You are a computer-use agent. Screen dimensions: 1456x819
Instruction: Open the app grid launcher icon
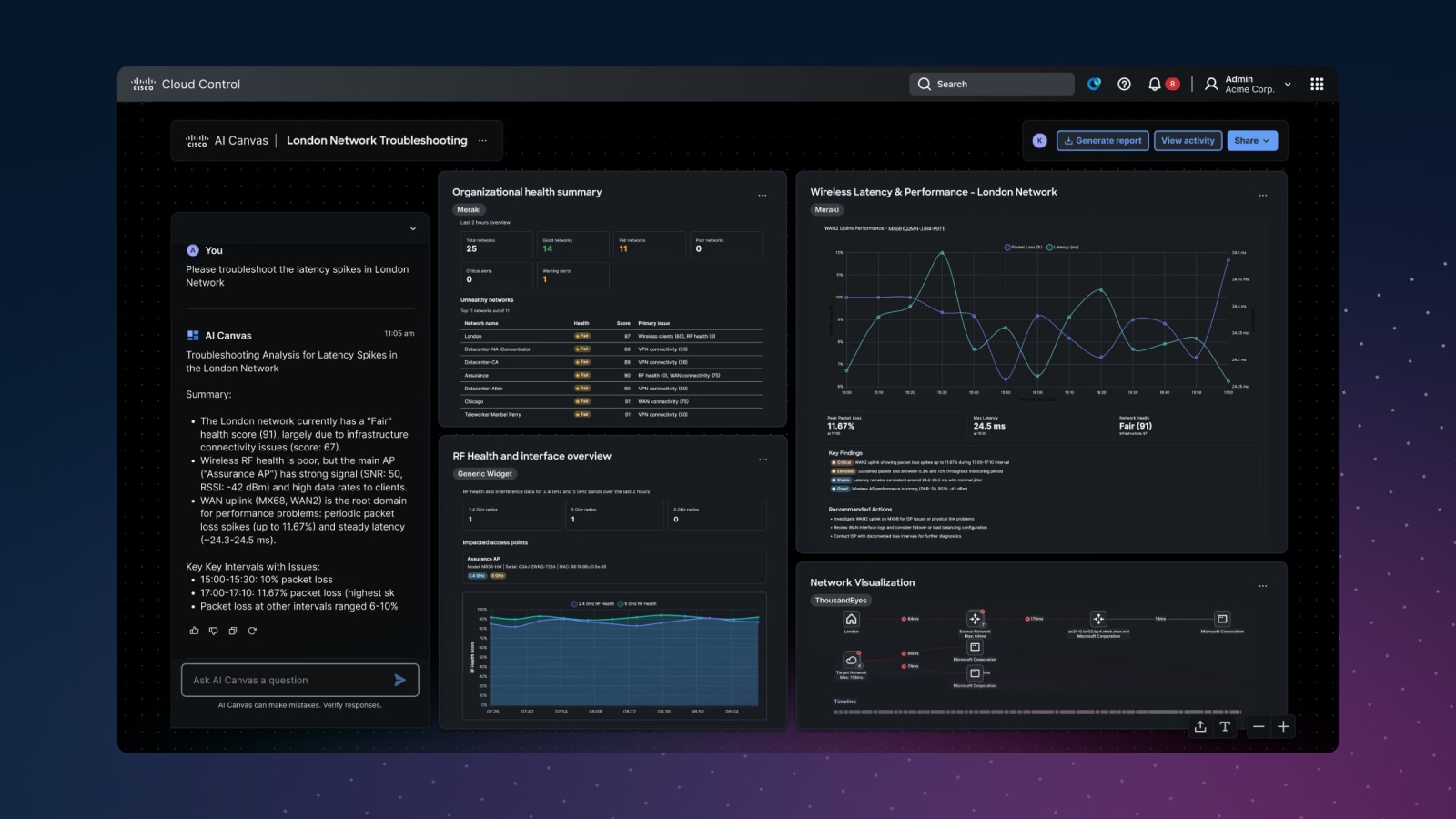(x=1317, y=84)
